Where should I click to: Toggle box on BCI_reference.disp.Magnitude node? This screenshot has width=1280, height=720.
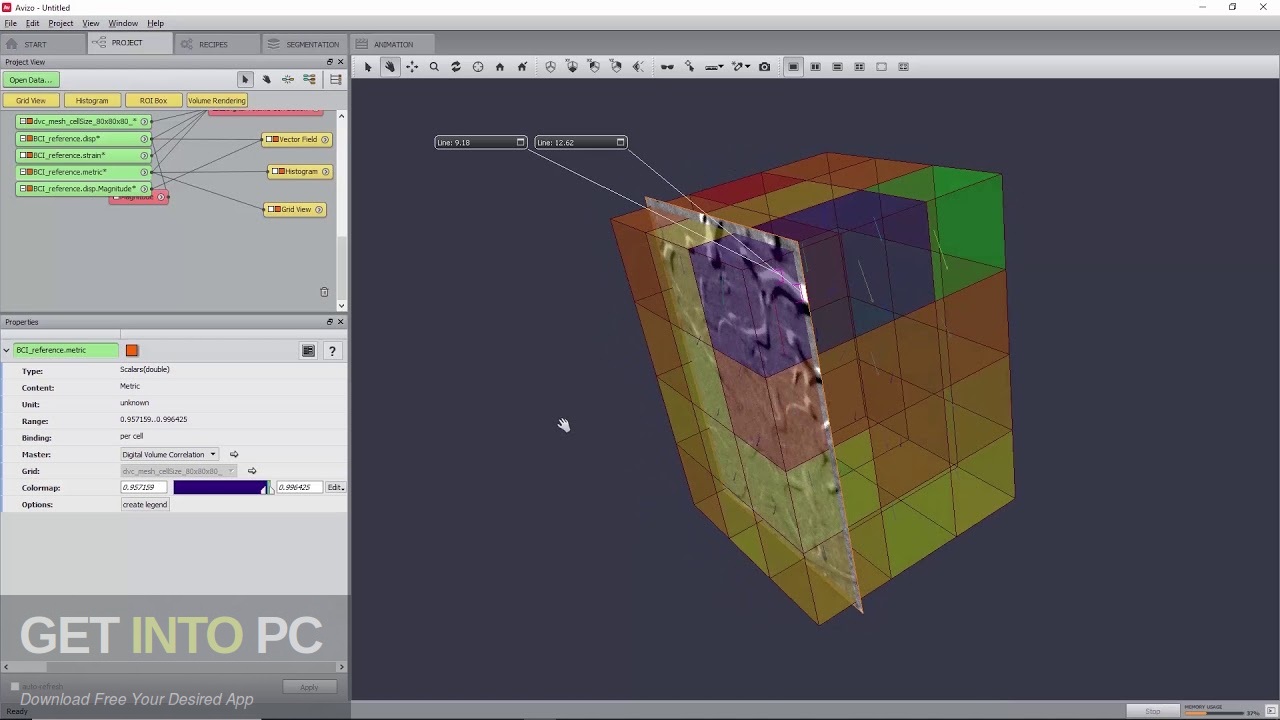tap(23, 188)
